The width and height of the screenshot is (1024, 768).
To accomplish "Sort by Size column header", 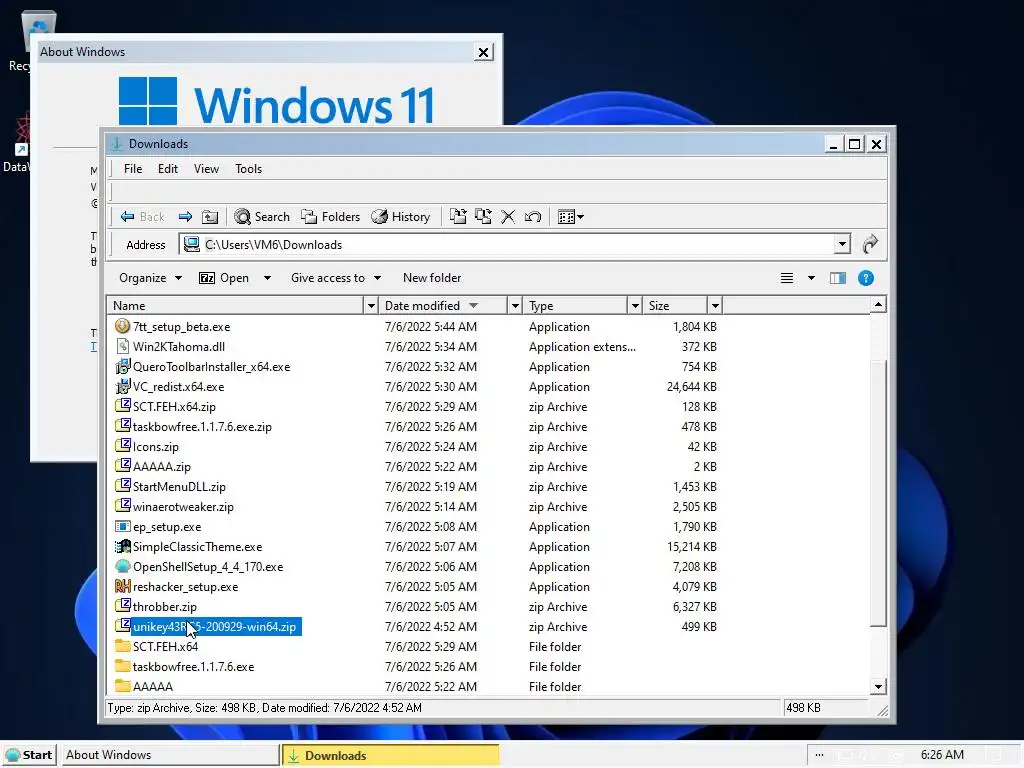I will coord(675,306).
